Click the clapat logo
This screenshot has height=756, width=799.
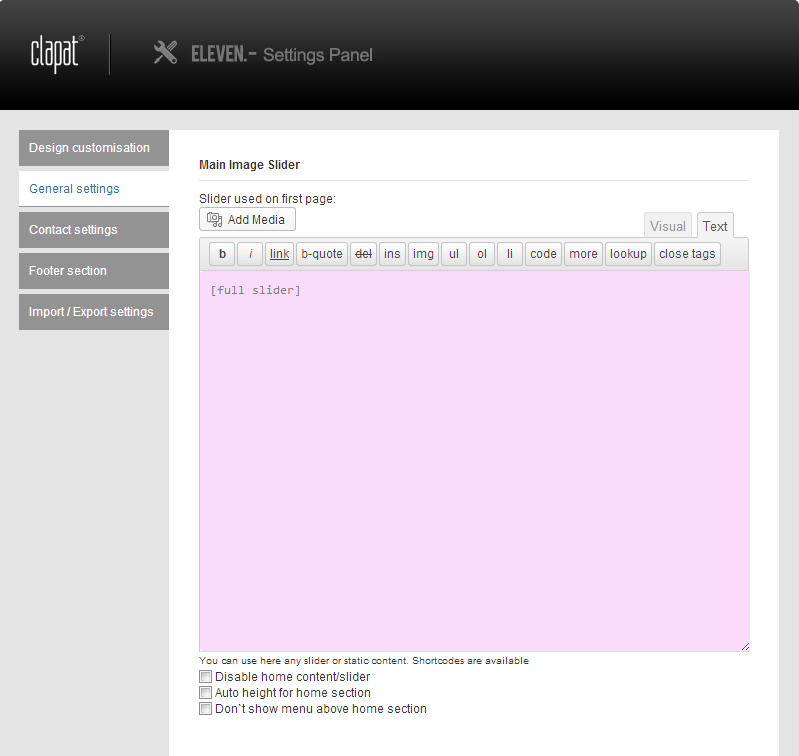click(x=57, y=54)
